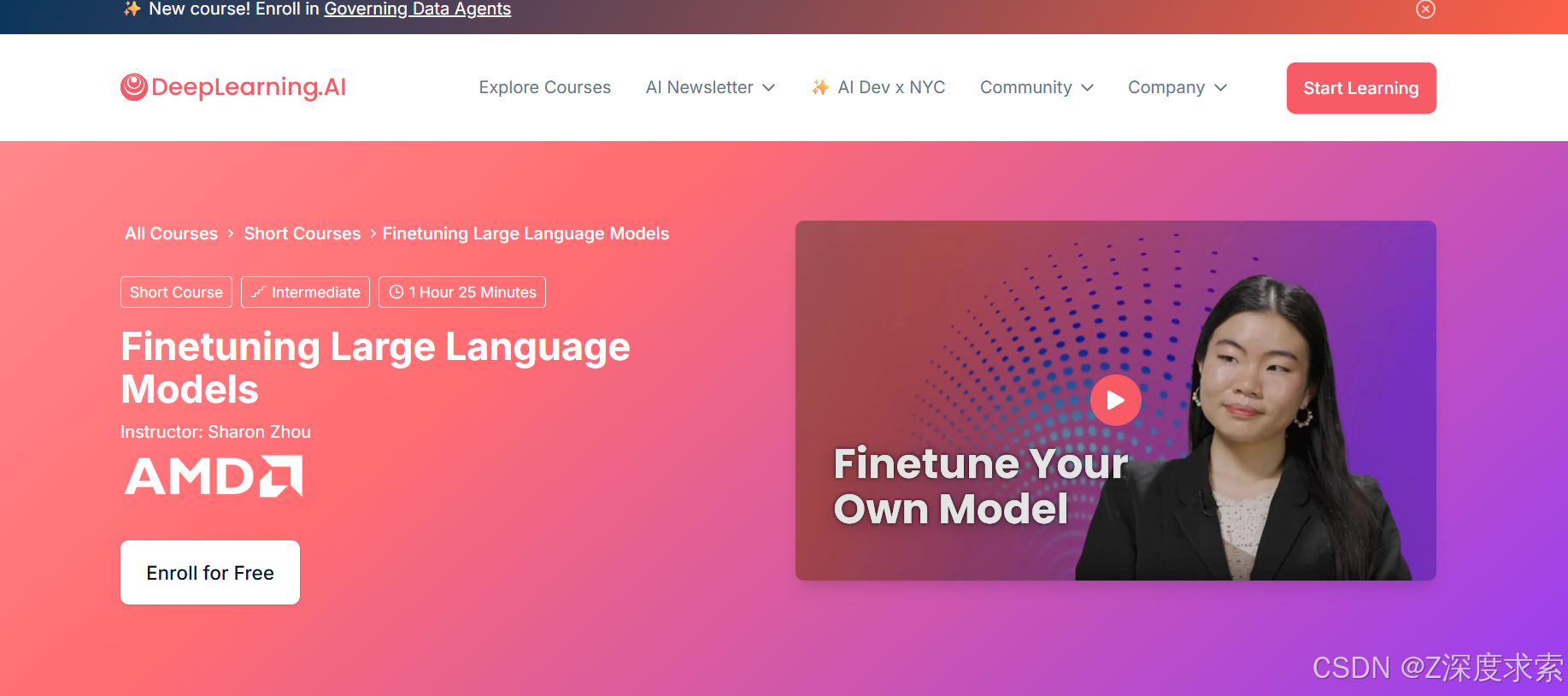The height and width of the screenshot is (696, 1568).
Task: Expand the Community dropdown chevron
Action: (1087, 88)
